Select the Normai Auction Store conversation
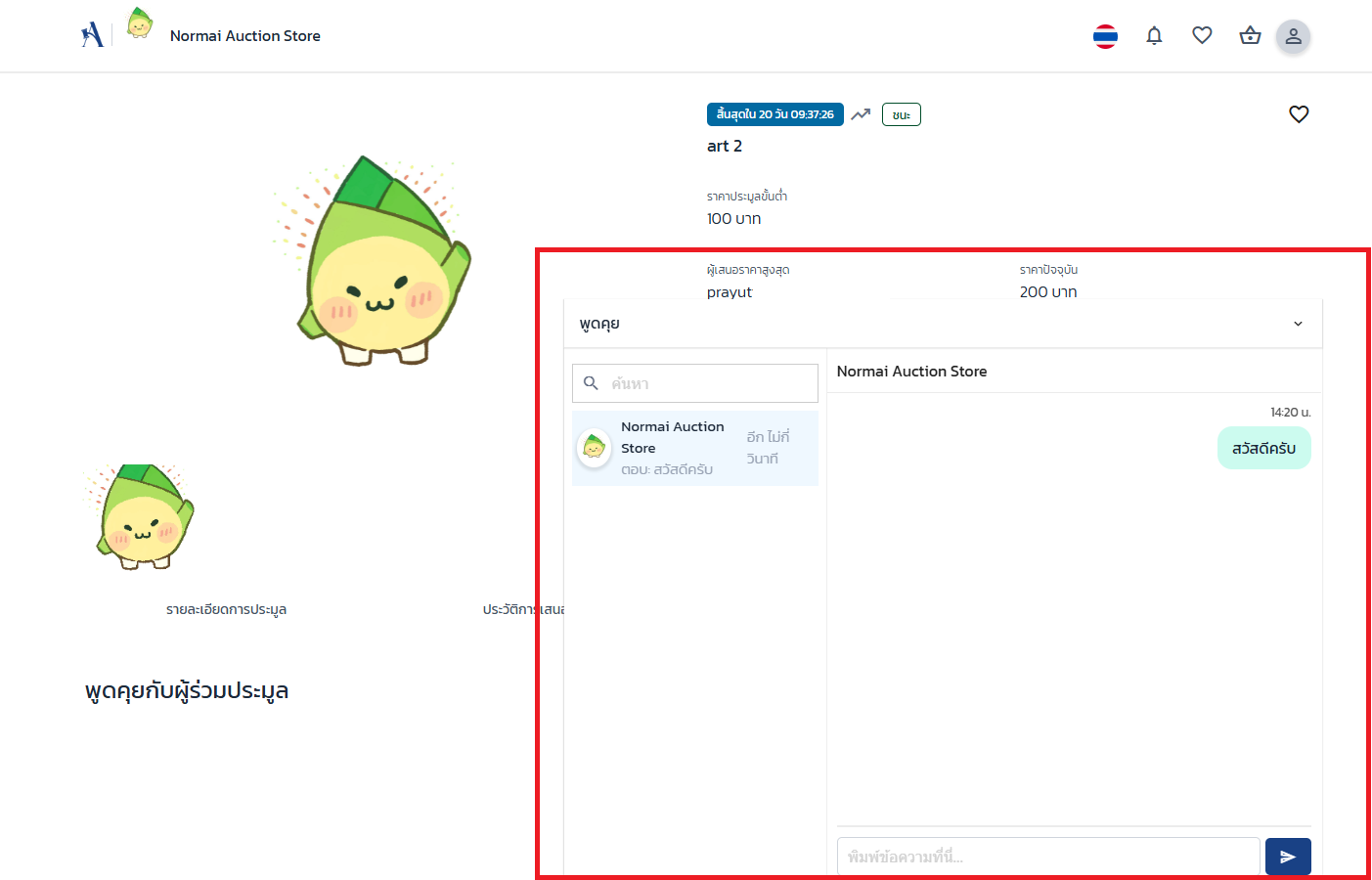 tap(694, 448)
